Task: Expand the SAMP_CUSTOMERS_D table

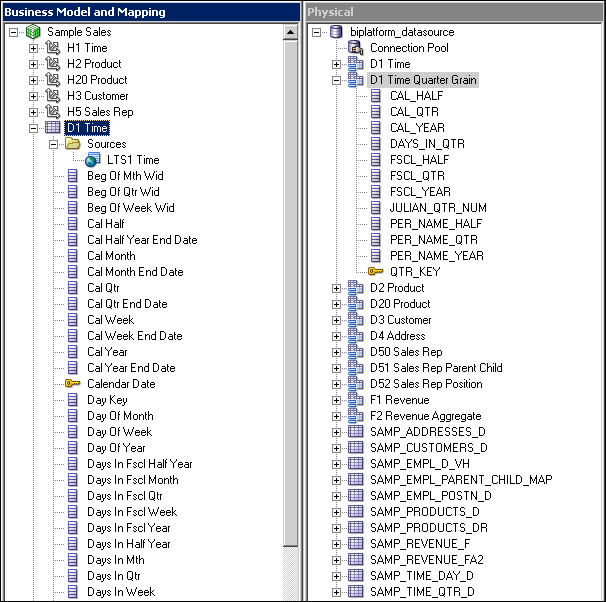Action: (x=336, y=448)
